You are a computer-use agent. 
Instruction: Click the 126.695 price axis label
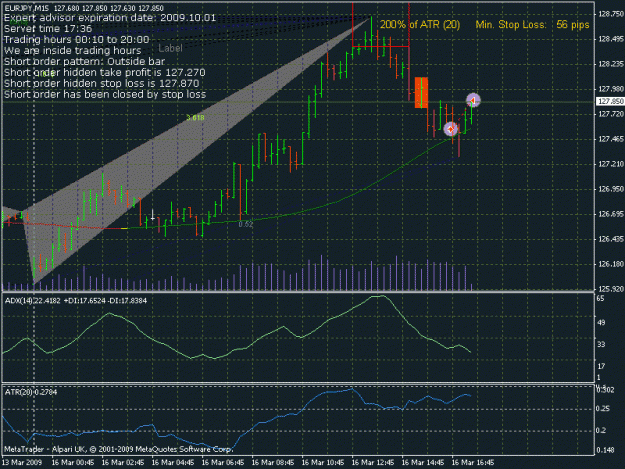click(x=610, y=214)
